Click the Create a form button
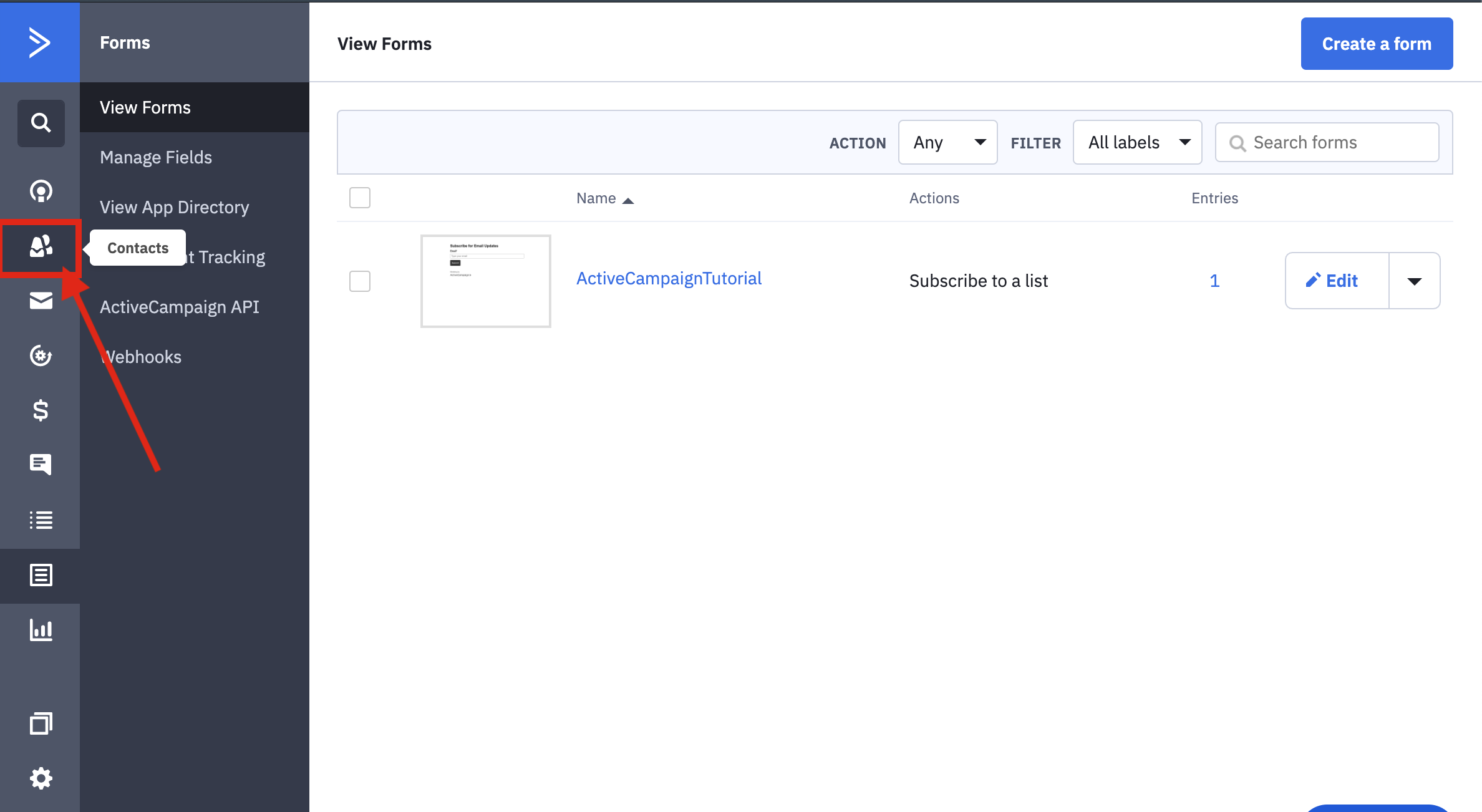1482x812 pixels. (x=1377, y=44)
